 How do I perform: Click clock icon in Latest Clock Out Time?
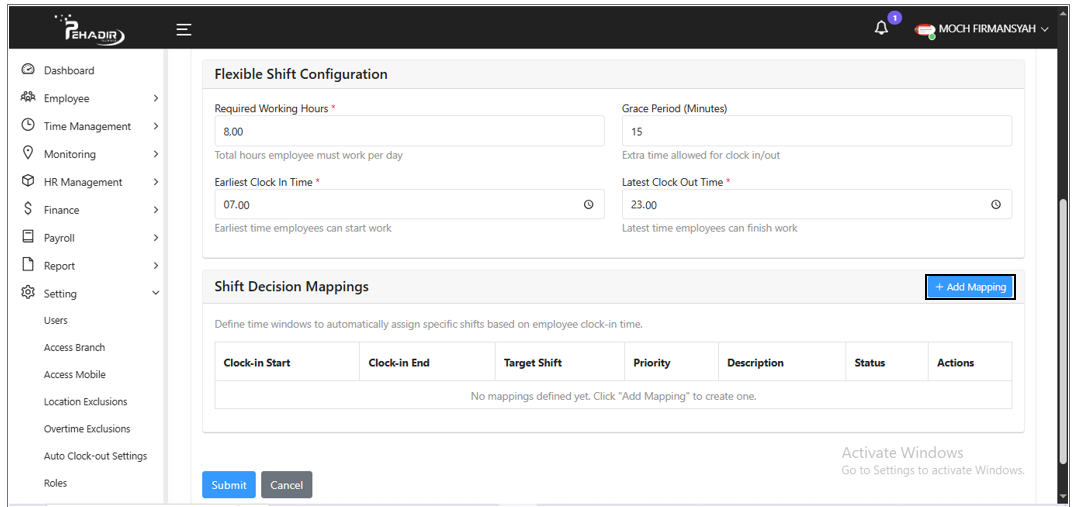click(x=995, y=205)
